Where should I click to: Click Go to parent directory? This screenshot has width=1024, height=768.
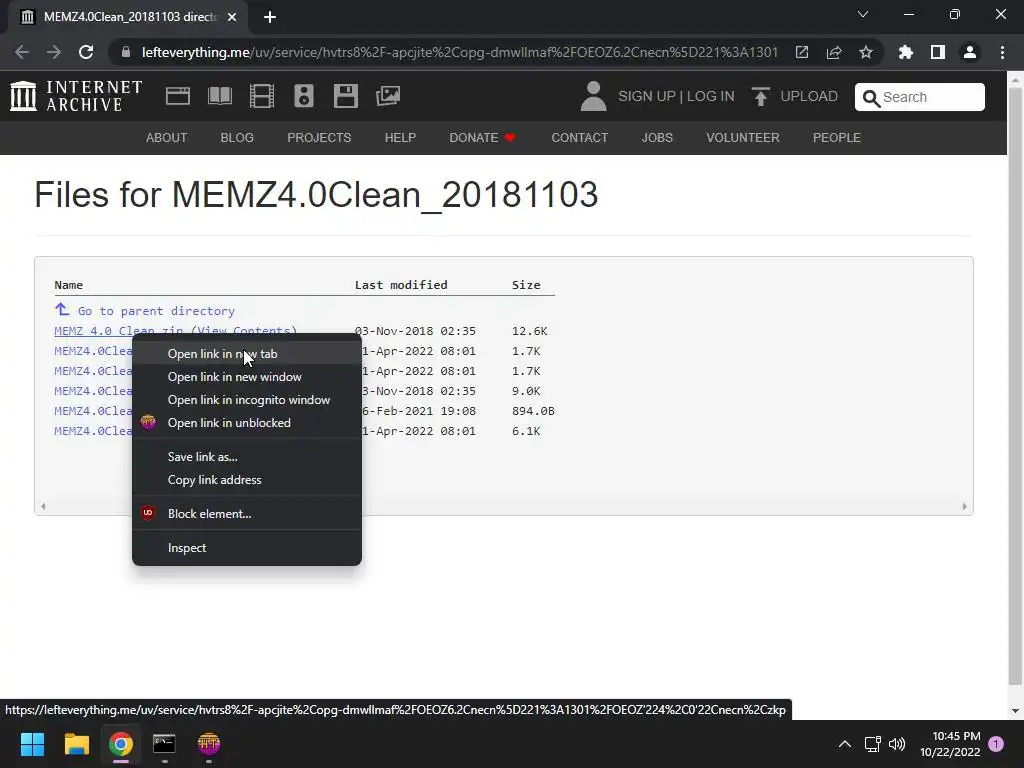(x=156, y=311)
